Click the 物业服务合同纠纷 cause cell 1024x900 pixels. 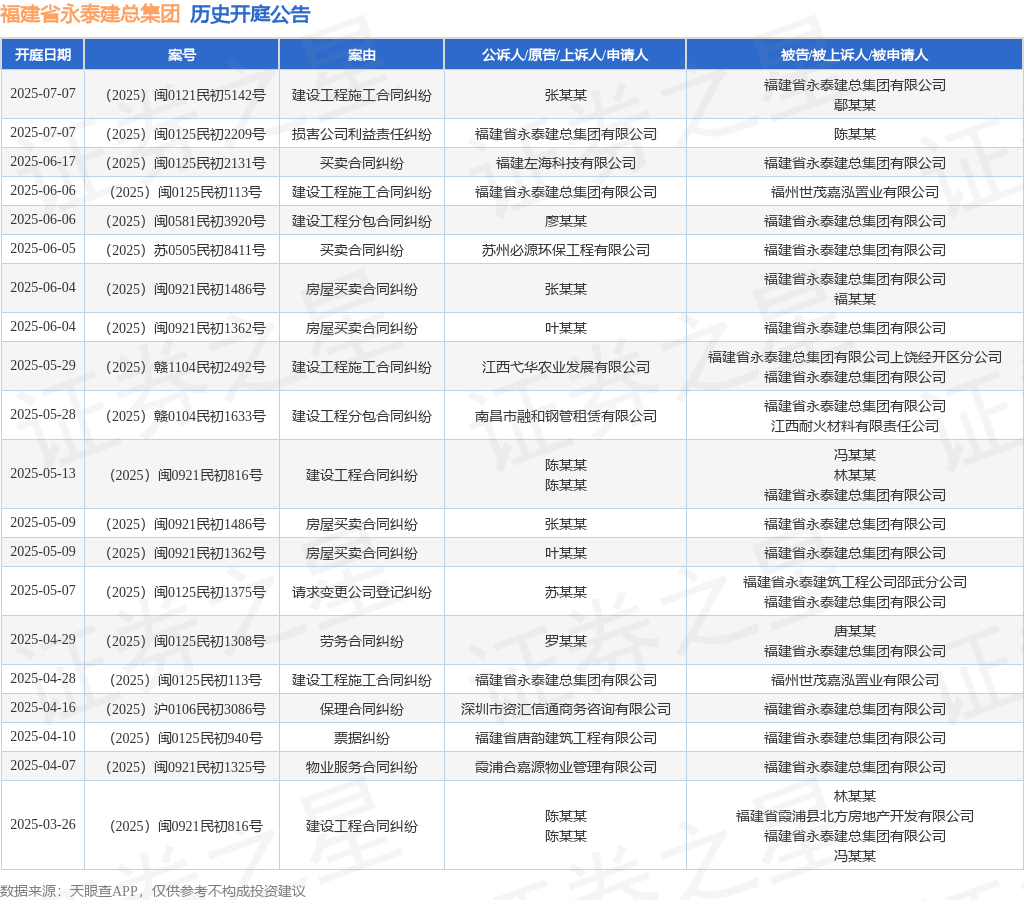click(362, 767)
